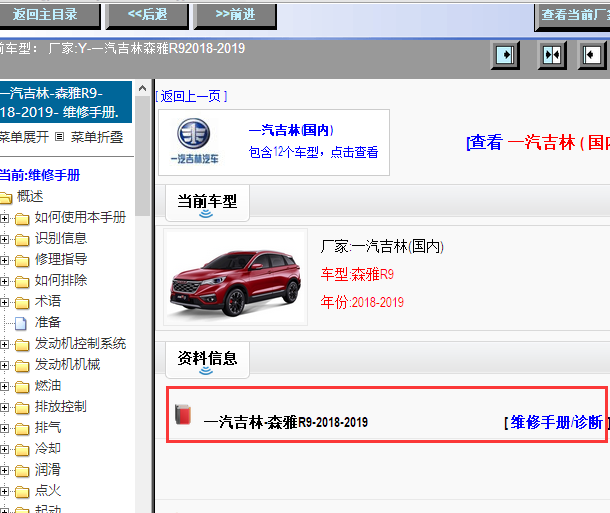Expand the 识别信息 tree node

(x=4, y=239)
